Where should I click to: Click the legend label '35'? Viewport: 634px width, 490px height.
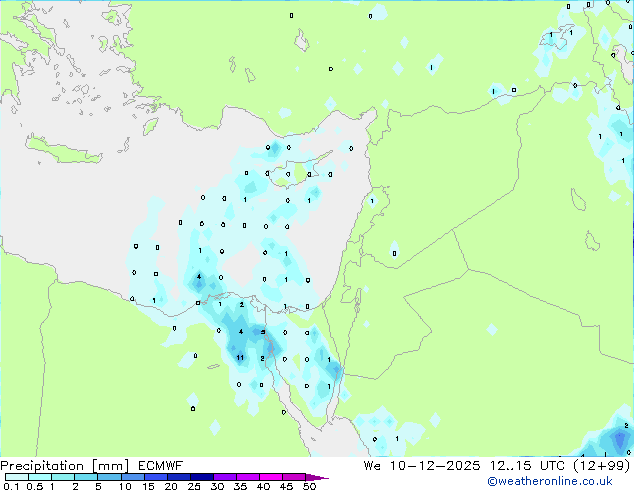point(240,486)
